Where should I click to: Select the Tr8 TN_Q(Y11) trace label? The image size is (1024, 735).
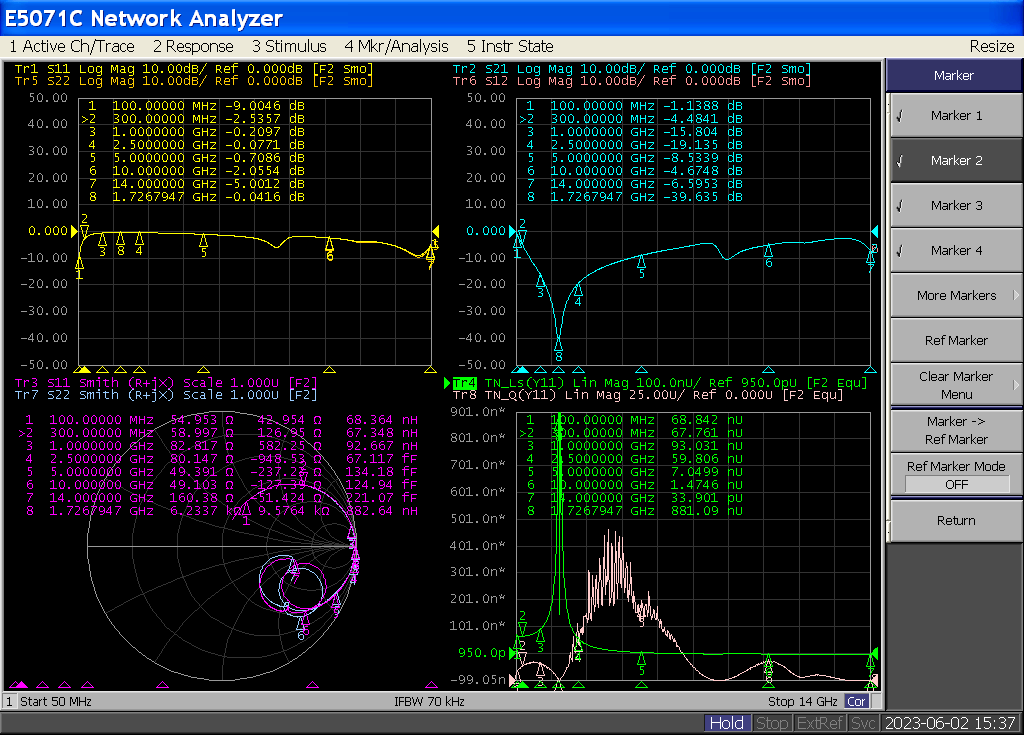click(x=648, y=395)
